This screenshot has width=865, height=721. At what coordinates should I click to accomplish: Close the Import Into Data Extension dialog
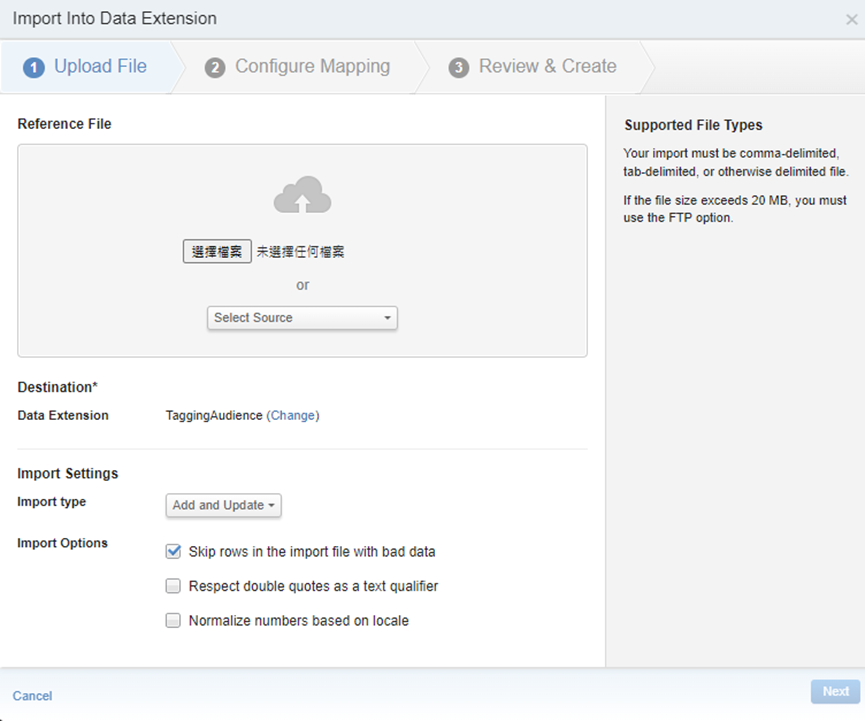tap(851, 20)
